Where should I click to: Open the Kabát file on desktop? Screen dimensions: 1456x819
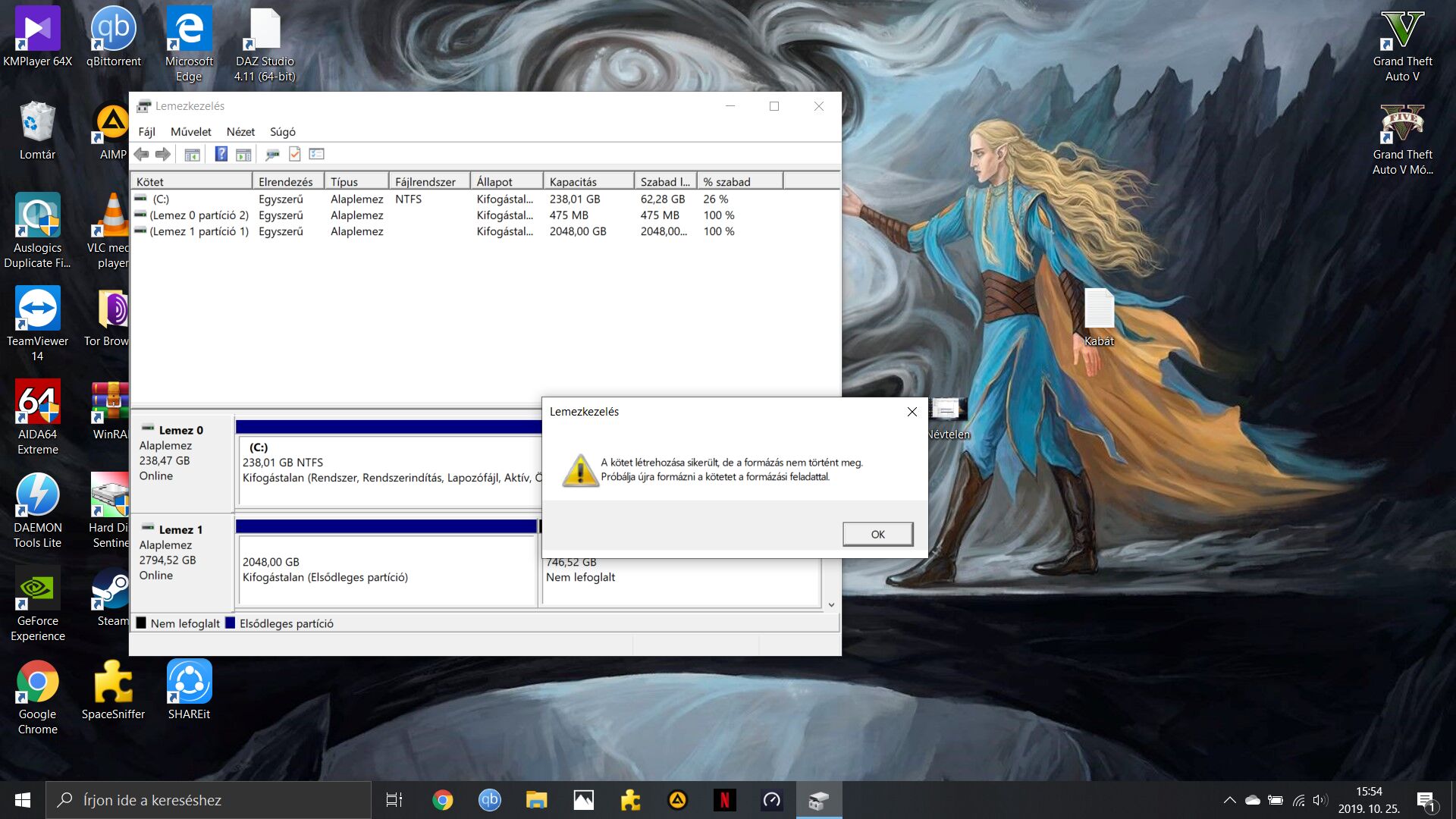point(1099,317)
